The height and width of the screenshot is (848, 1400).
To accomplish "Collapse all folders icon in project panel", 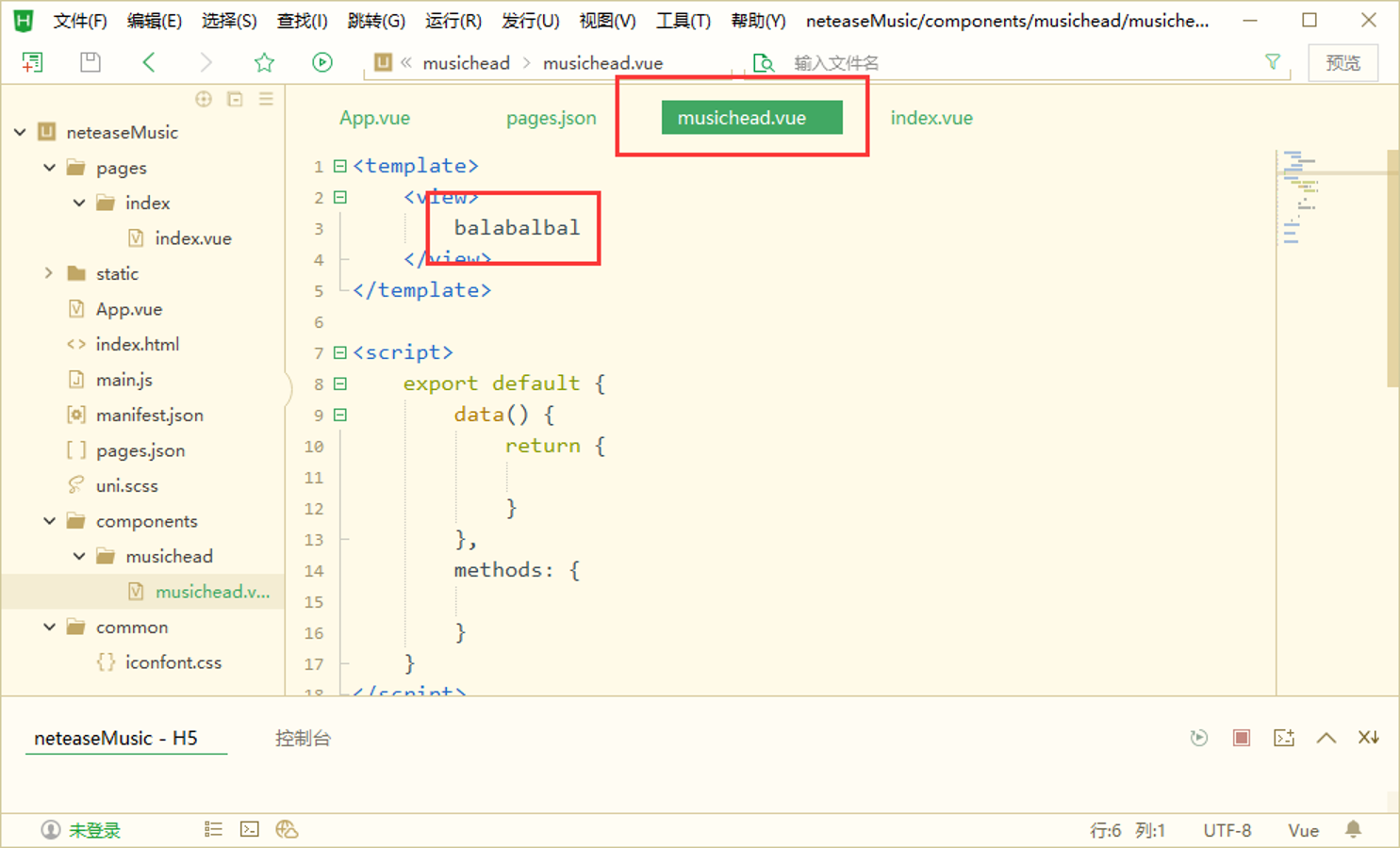I will (x=235, y=99).
